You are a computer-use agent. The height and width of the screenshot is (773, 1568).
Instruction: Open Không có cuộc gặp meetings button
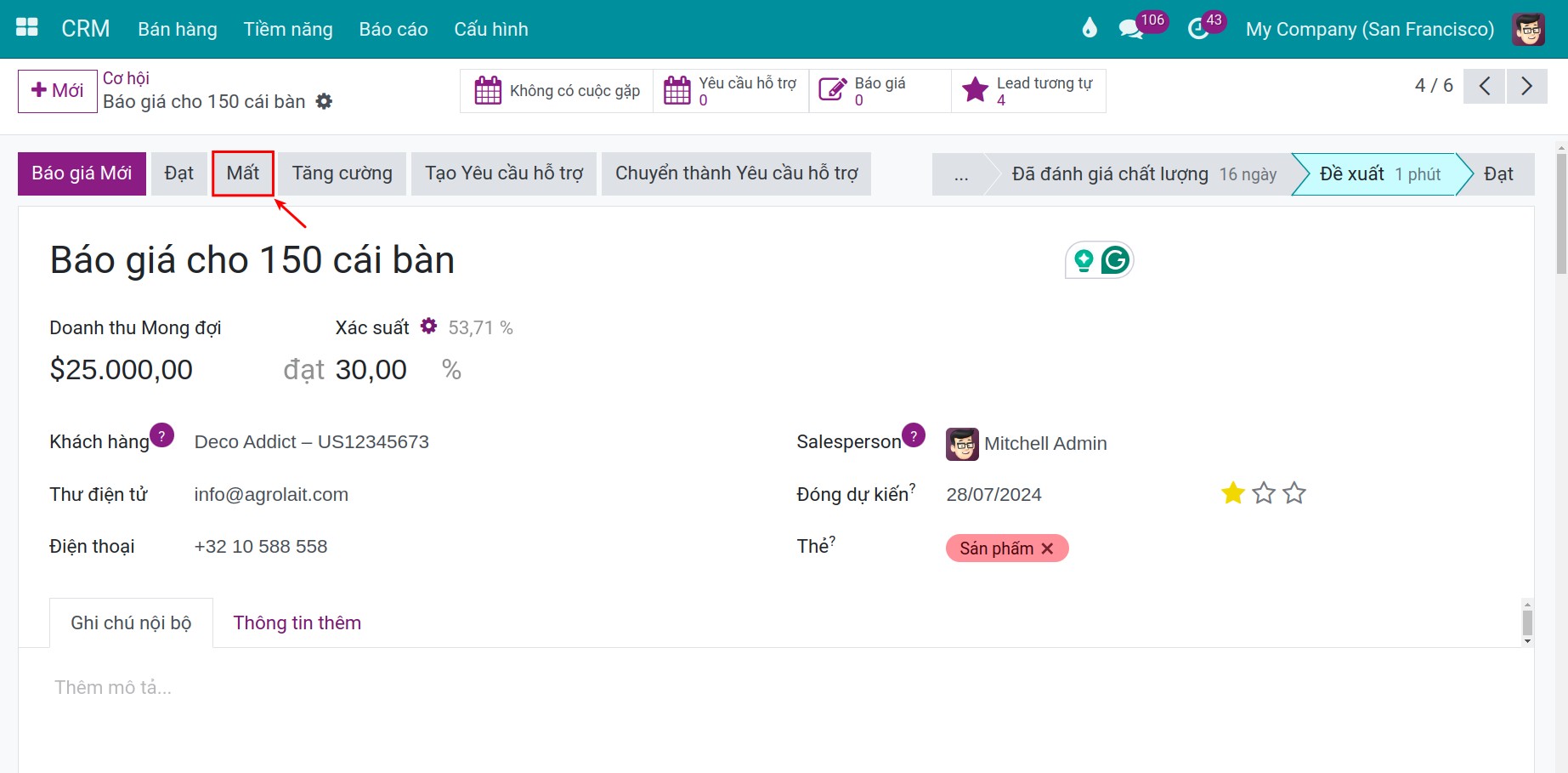click(557, 91)
